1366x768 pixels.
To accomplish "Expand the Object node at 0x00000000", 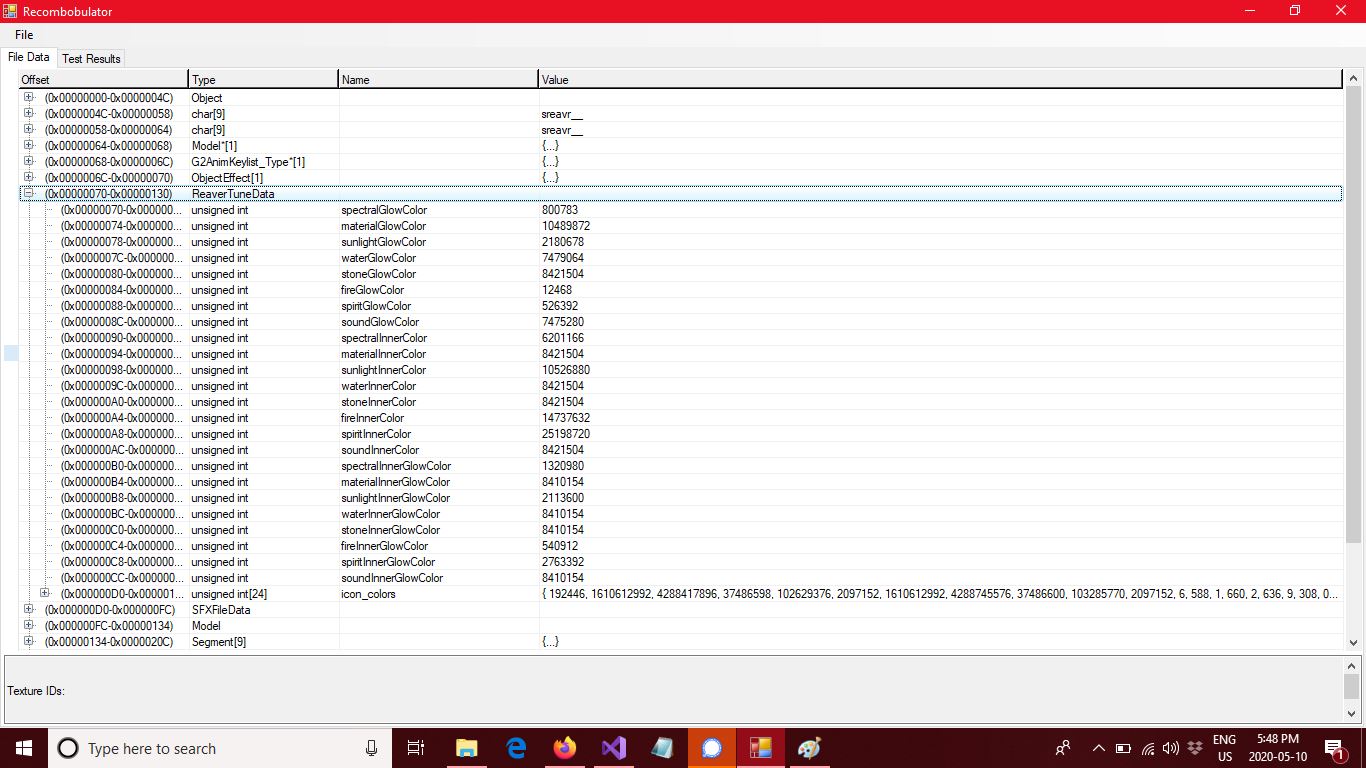I will pyautogui.click(x=29, y=97).
